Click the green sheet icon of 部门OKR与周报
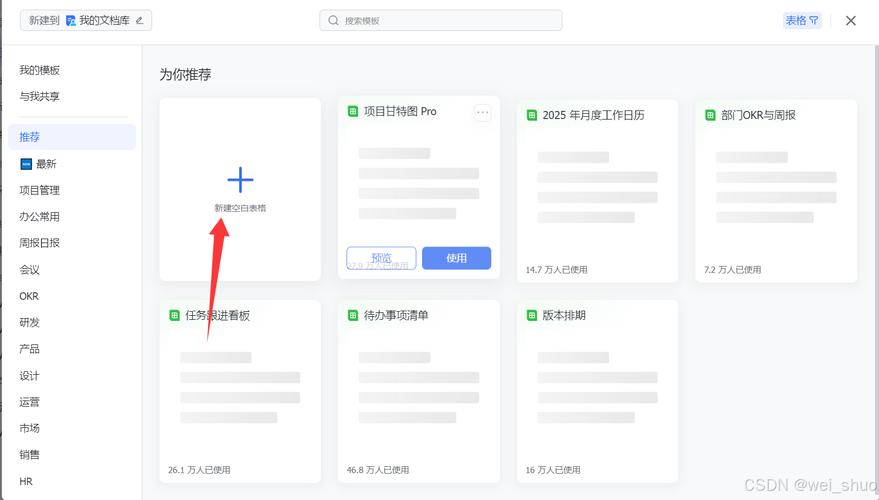879x500 pixels. point(710,115)
